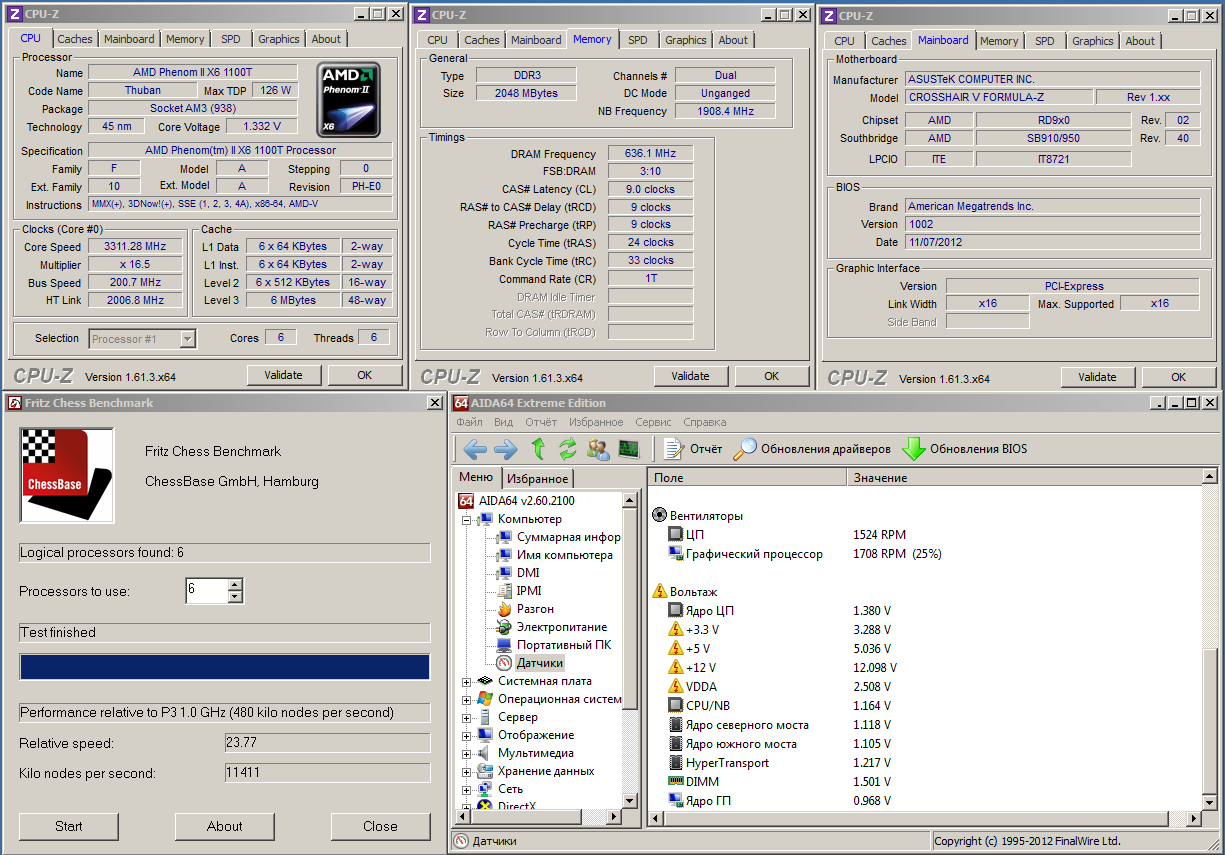Expand the Отображение tree node
This screenshot has width=1225, height=855.
point(467,736)
